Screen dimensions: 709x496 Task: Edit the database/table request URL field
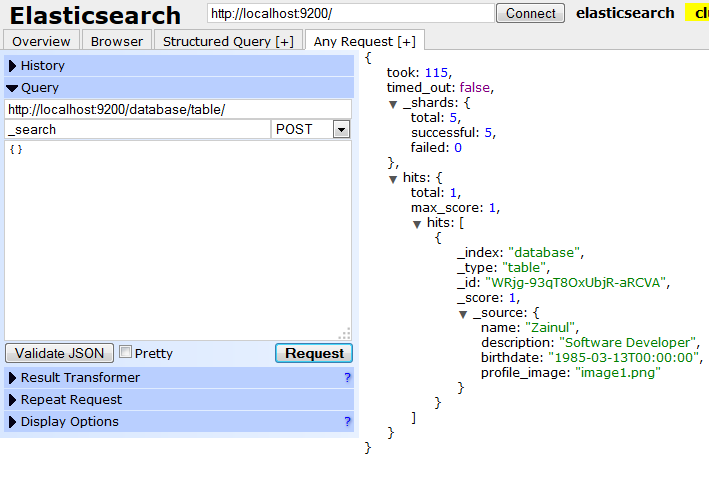point(178,109)
